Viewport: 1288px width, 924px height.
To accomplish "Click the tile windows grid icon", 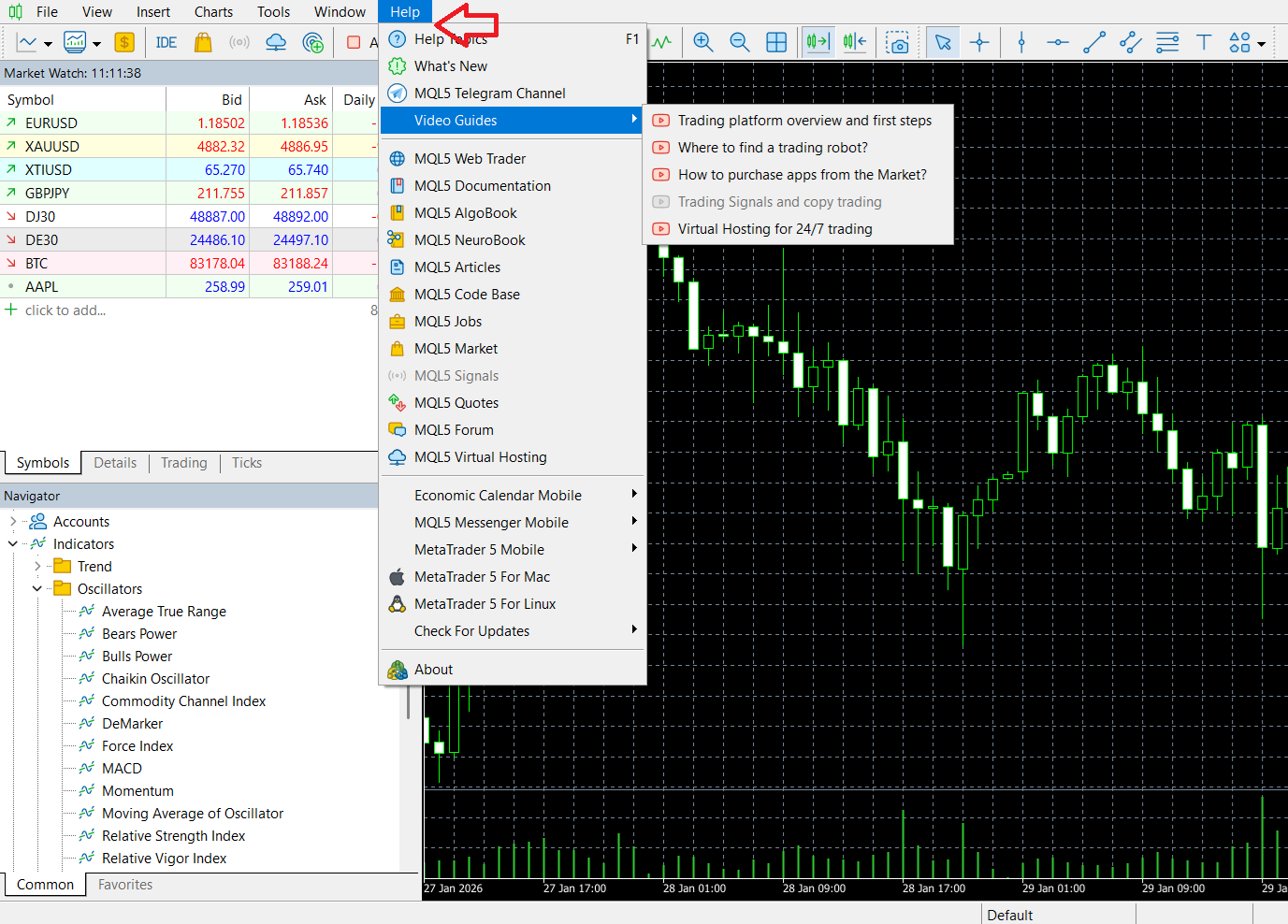I will coord(776,42).
